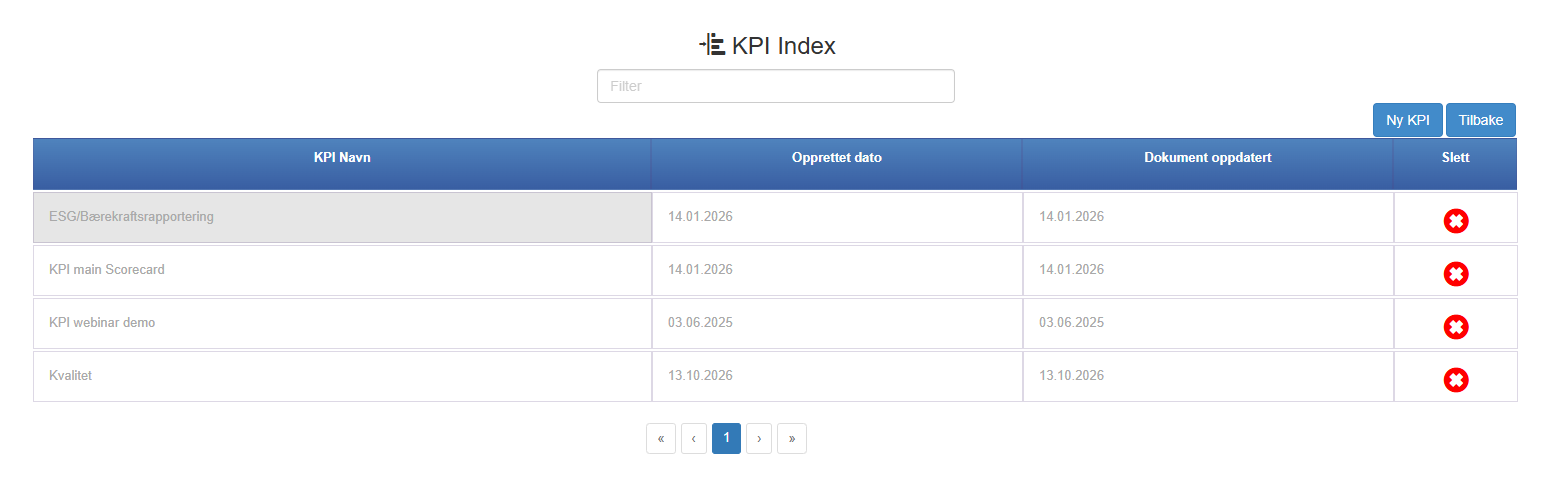Click the Slett column header

1455,163
